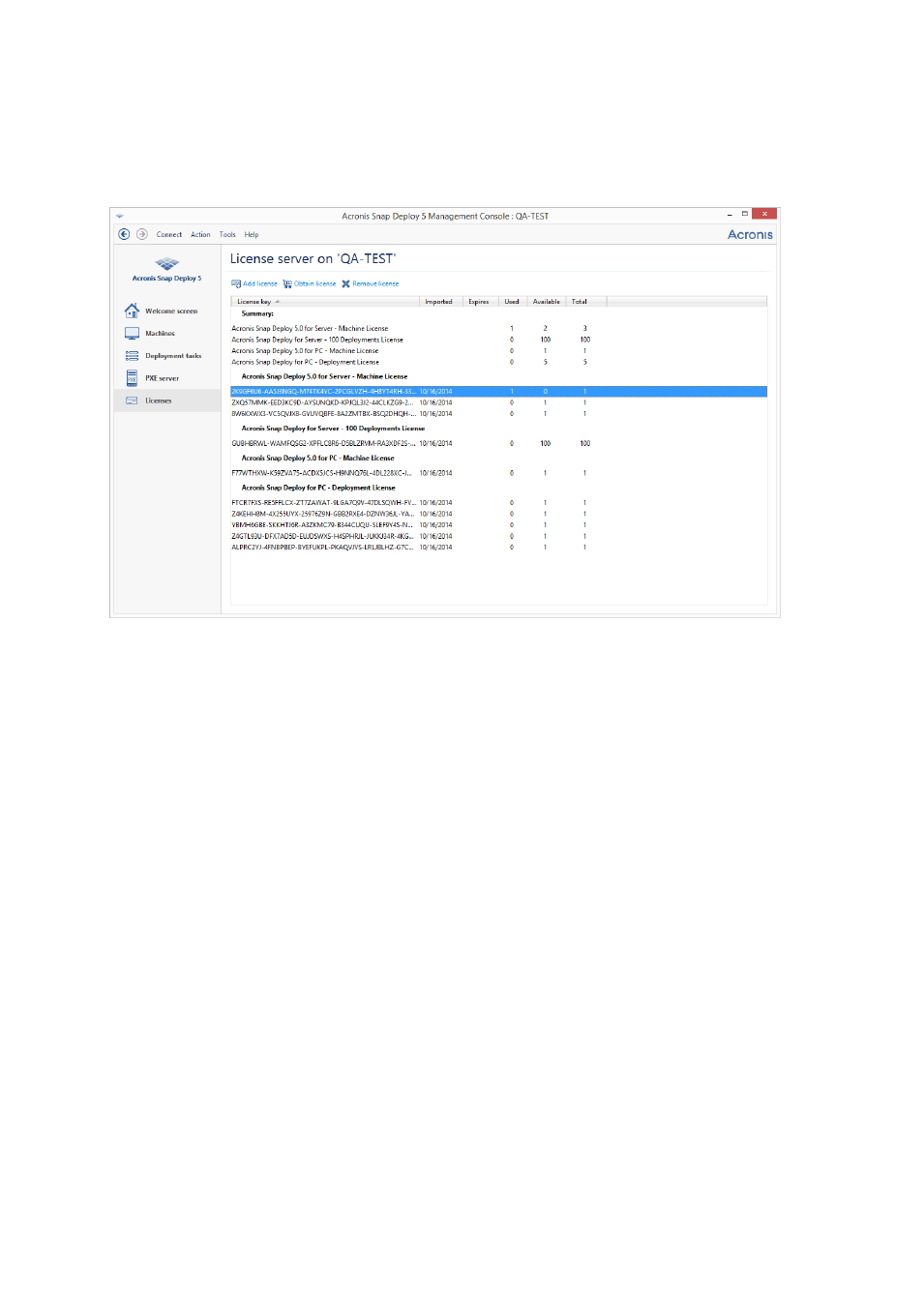The width and height of the screenshot is (924, 1306).
Task: Sort by Expires column header
Action: coord(482,302)
